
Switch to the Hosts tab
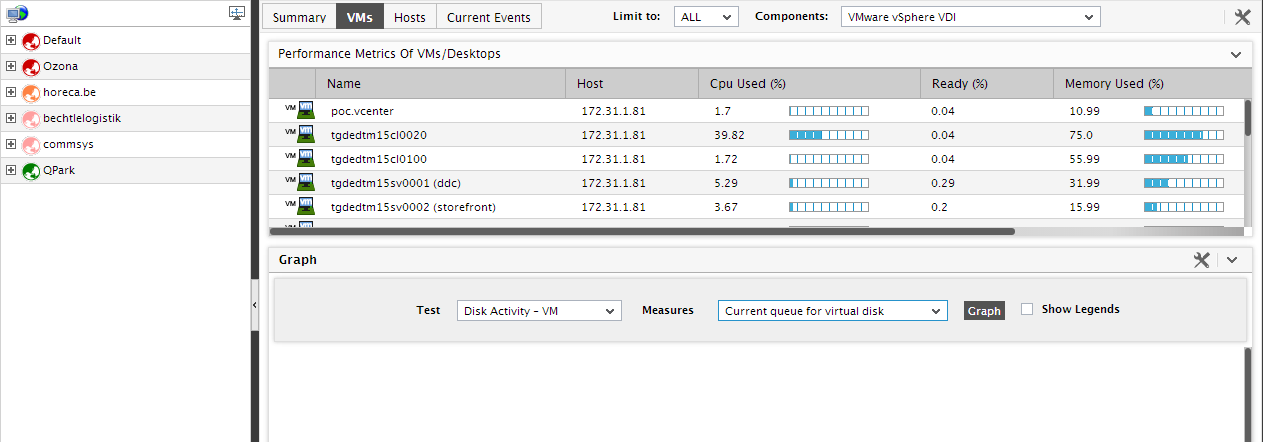pyautogui.click(x=410, y=17)
